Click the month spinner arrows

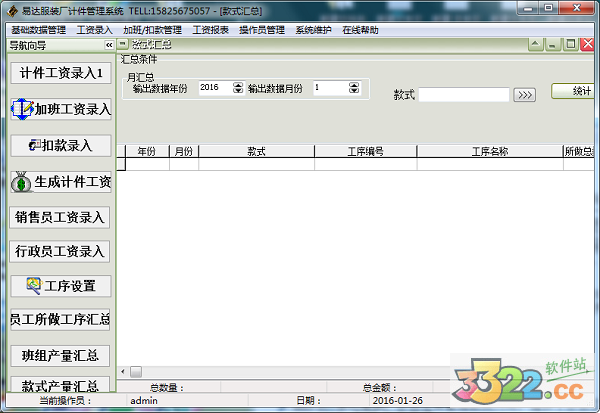pos(354,88)
